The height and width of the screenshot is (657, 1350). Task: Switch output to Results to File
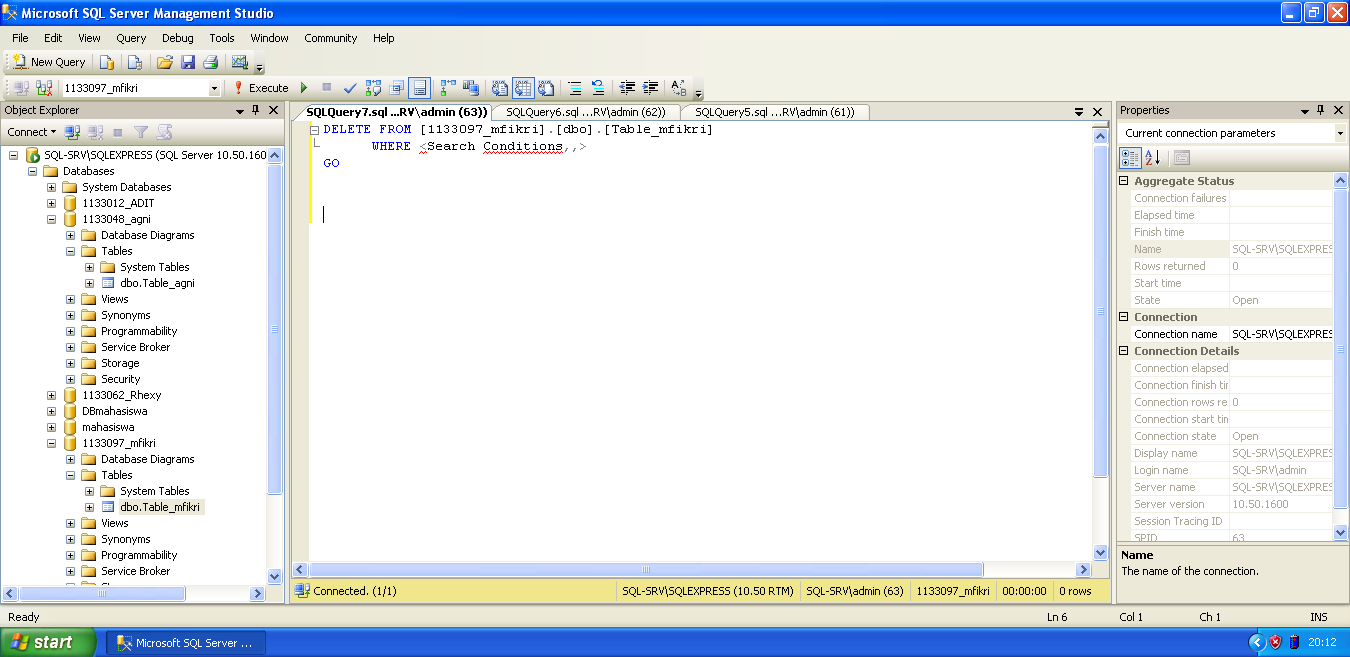(x=546, y=88)
